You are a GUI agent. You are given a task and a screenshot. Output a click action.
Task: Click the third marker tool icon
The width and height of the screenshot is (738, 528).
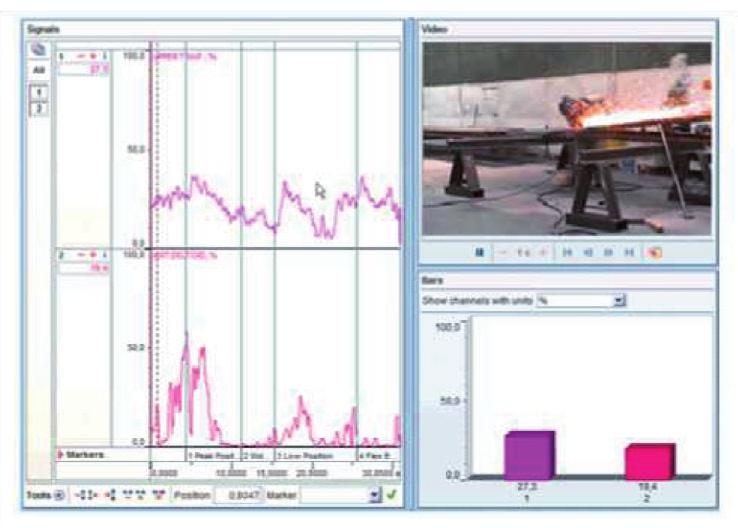click(110, 495)
